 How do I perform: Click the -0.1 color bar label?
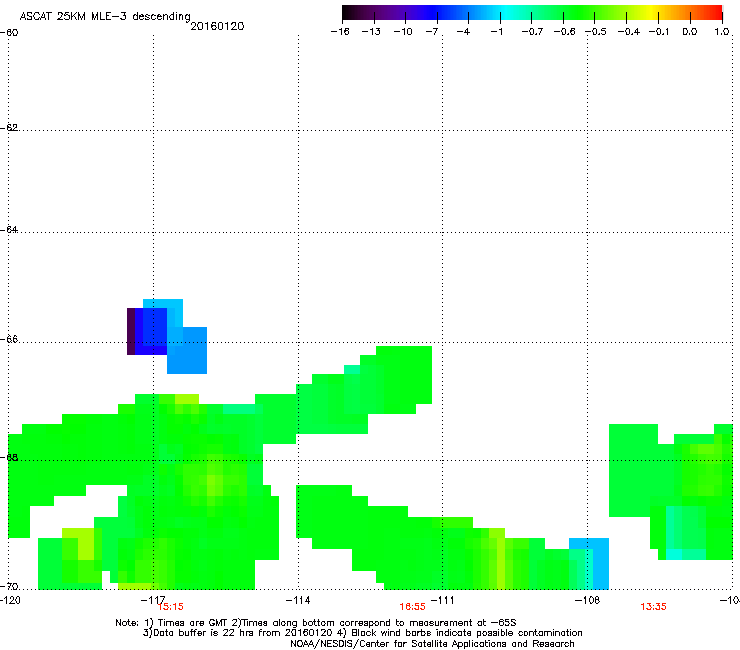(659, 32)
